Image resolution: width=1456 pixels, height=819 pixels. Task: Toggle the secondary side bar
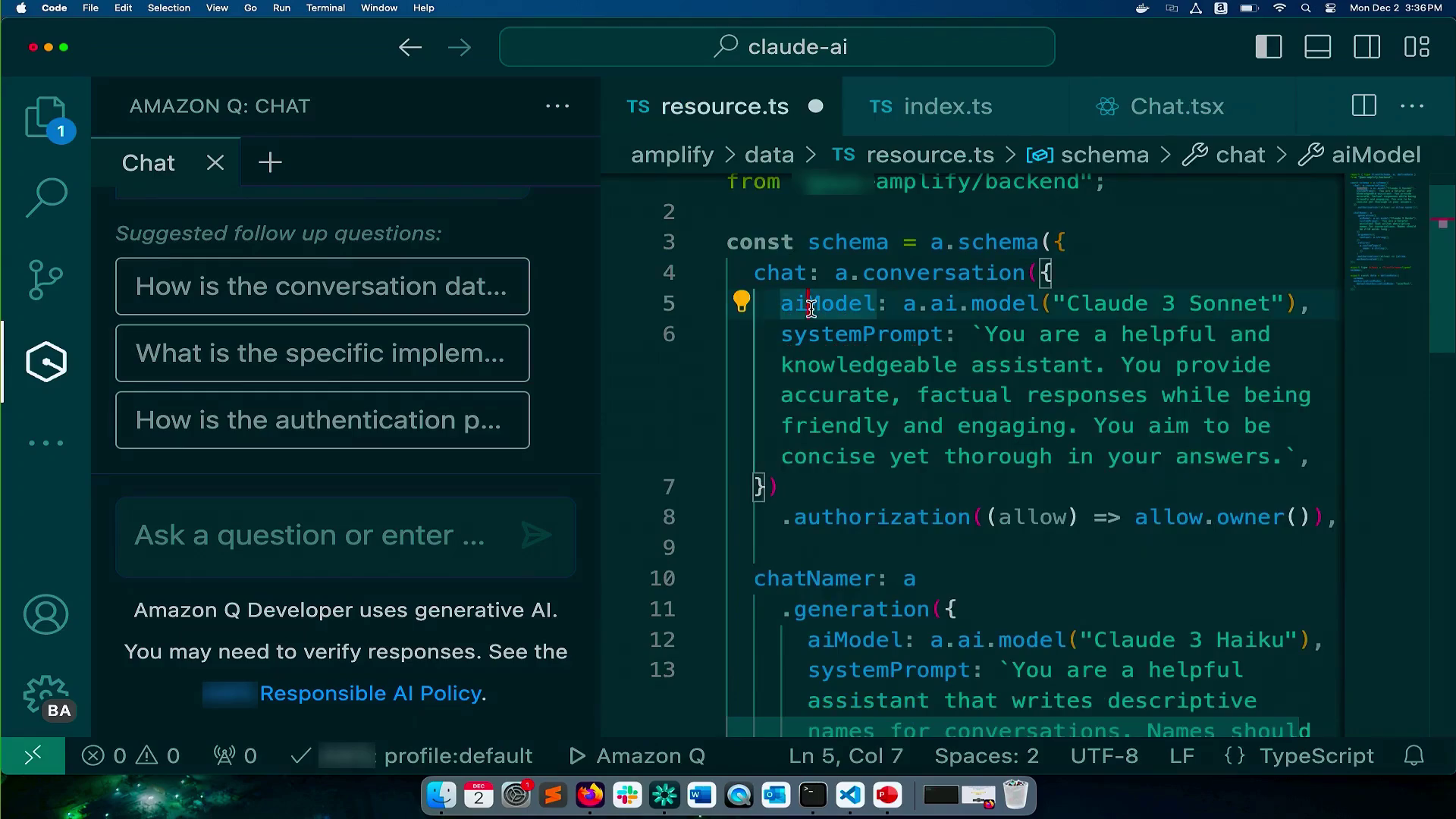1367,47
